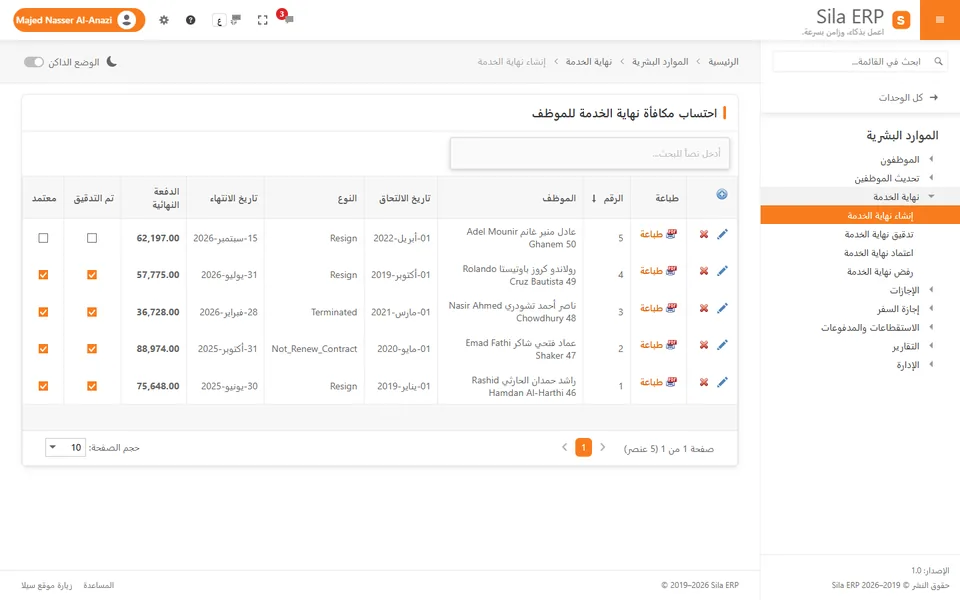Toggle fullscreen mode icon
The image size is (960, 600).
(263, 20)
